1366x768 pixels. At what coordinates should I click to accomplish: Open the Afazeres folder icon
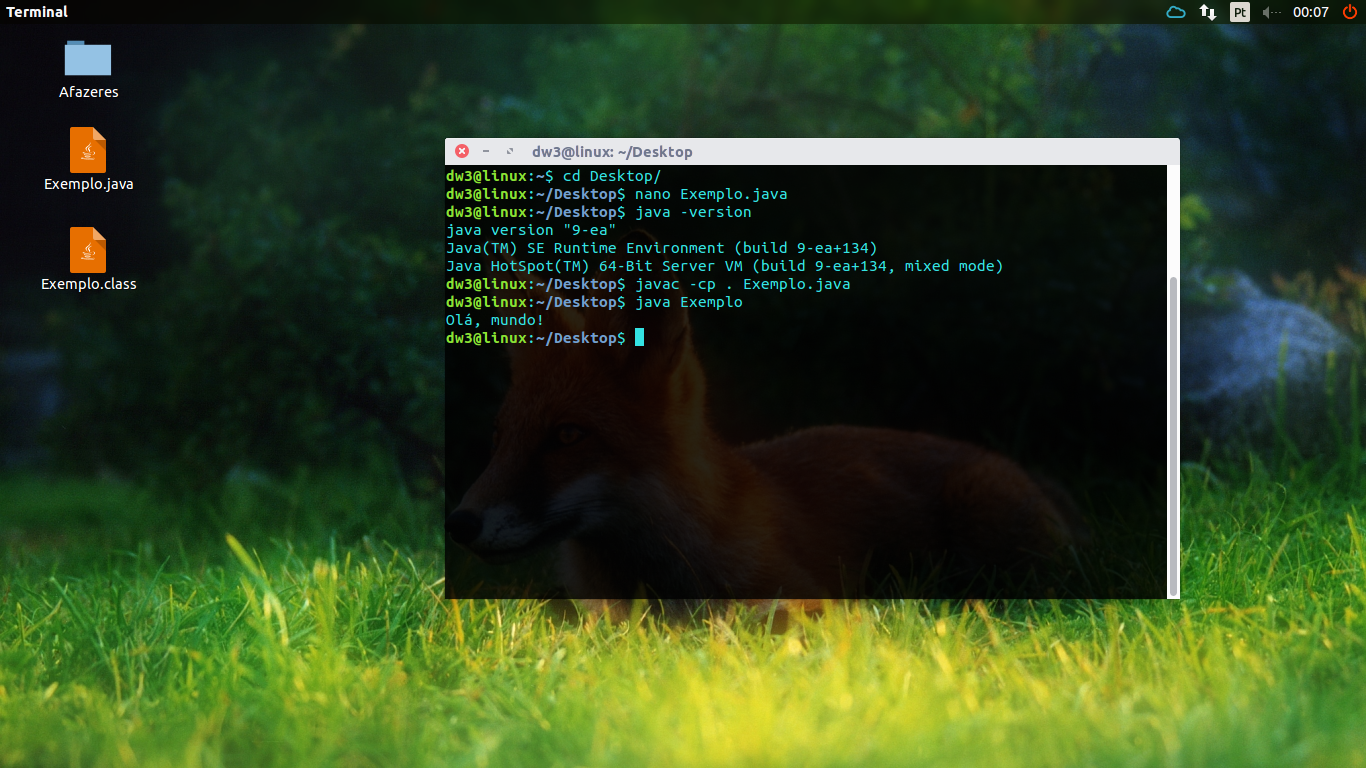tap(88, 58)
